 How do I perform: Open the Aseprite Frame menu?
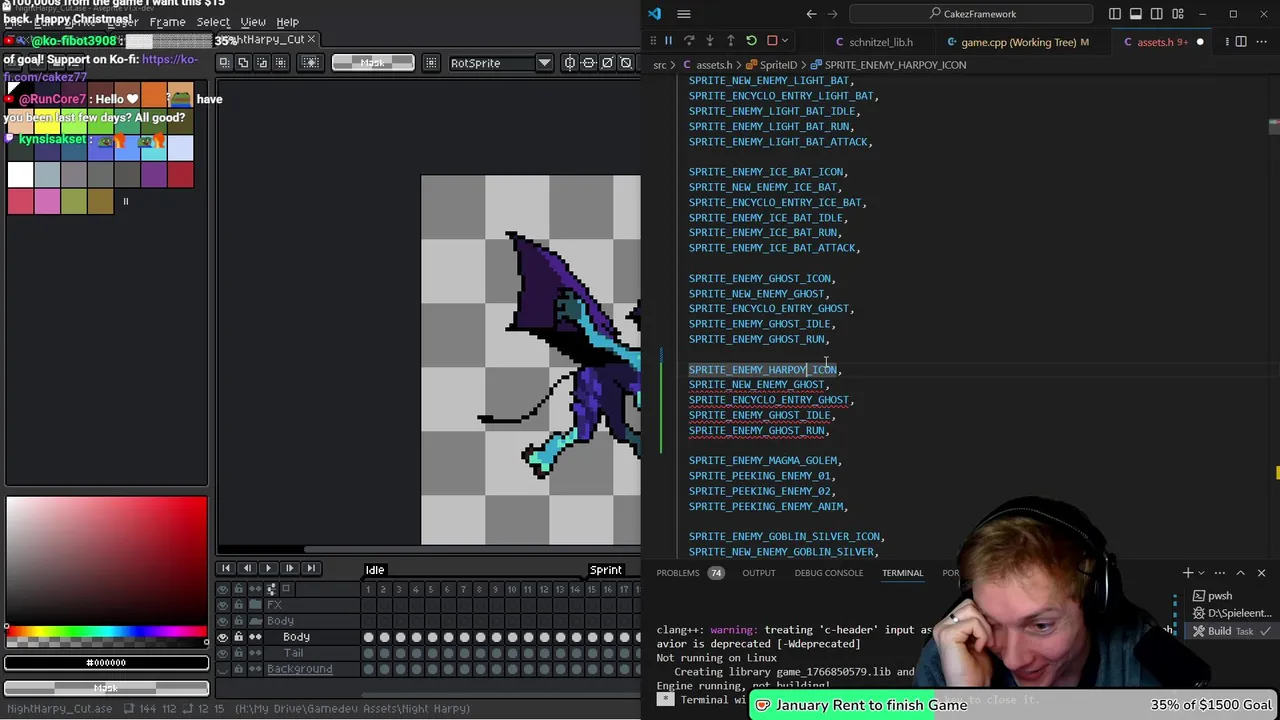pyautogui.click(x=167, y=22)
